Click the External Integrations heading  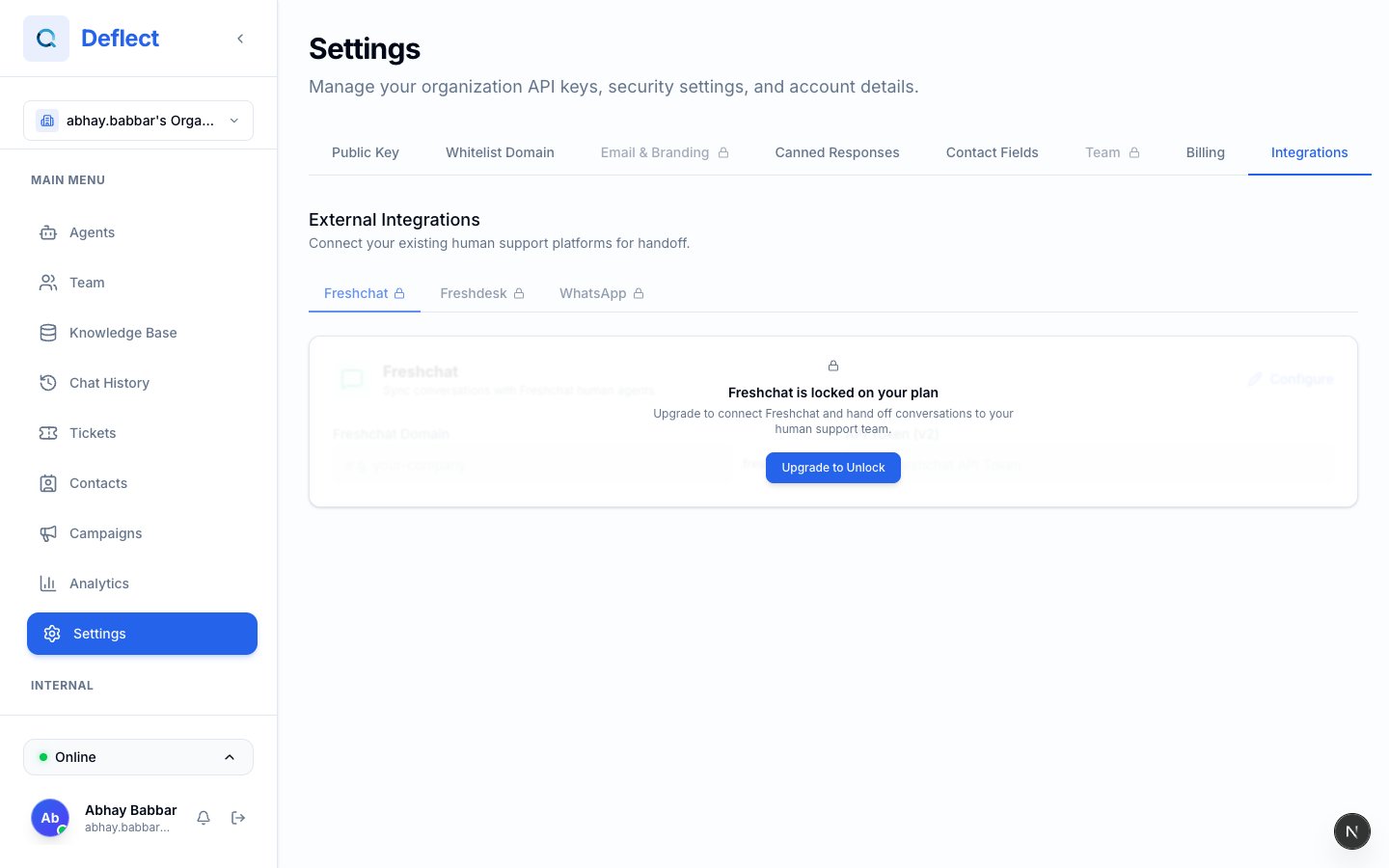[395, 220]
